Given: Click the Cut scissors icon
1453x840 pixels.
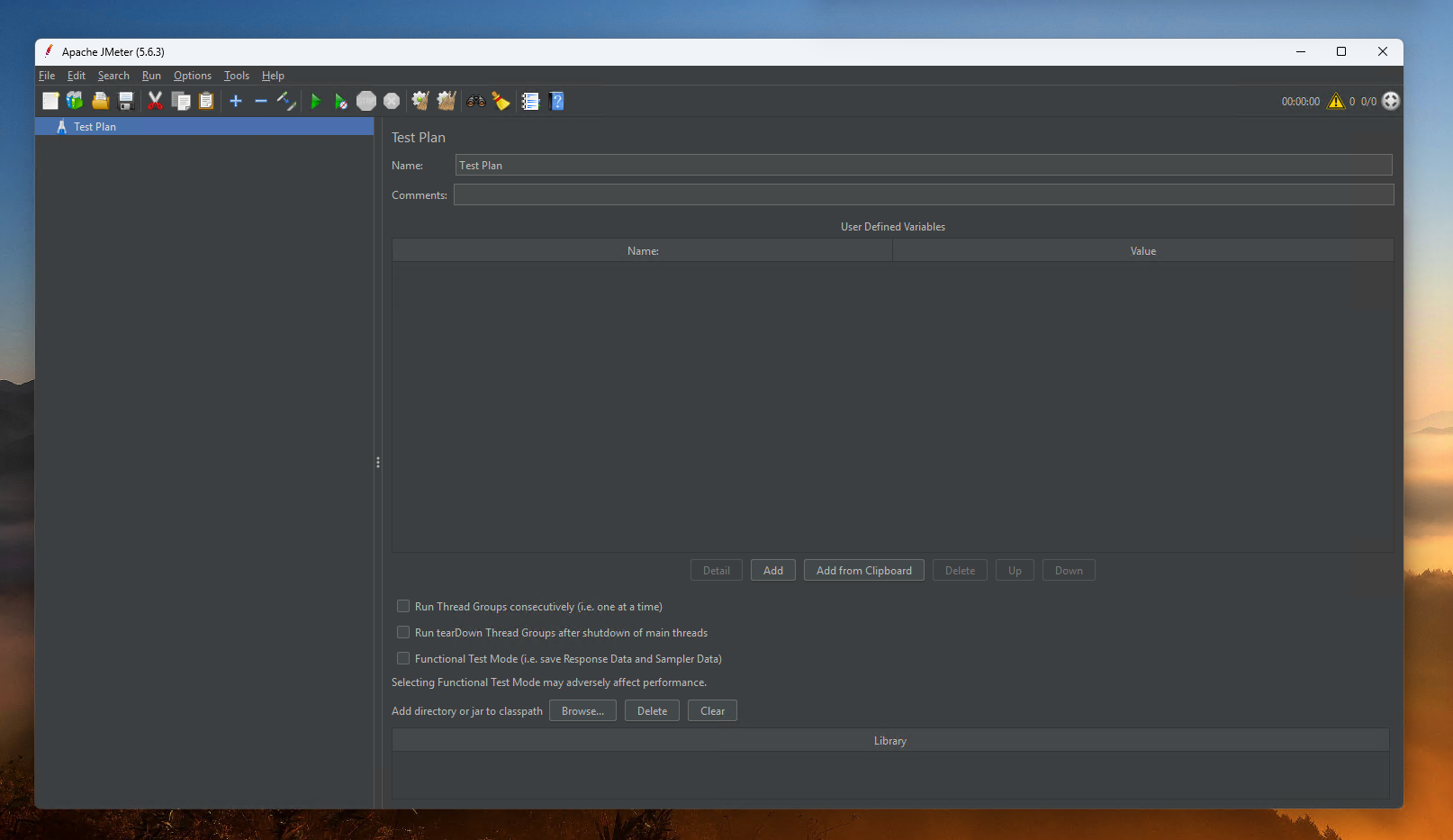Looking at the screenshot, I should 155,101.
